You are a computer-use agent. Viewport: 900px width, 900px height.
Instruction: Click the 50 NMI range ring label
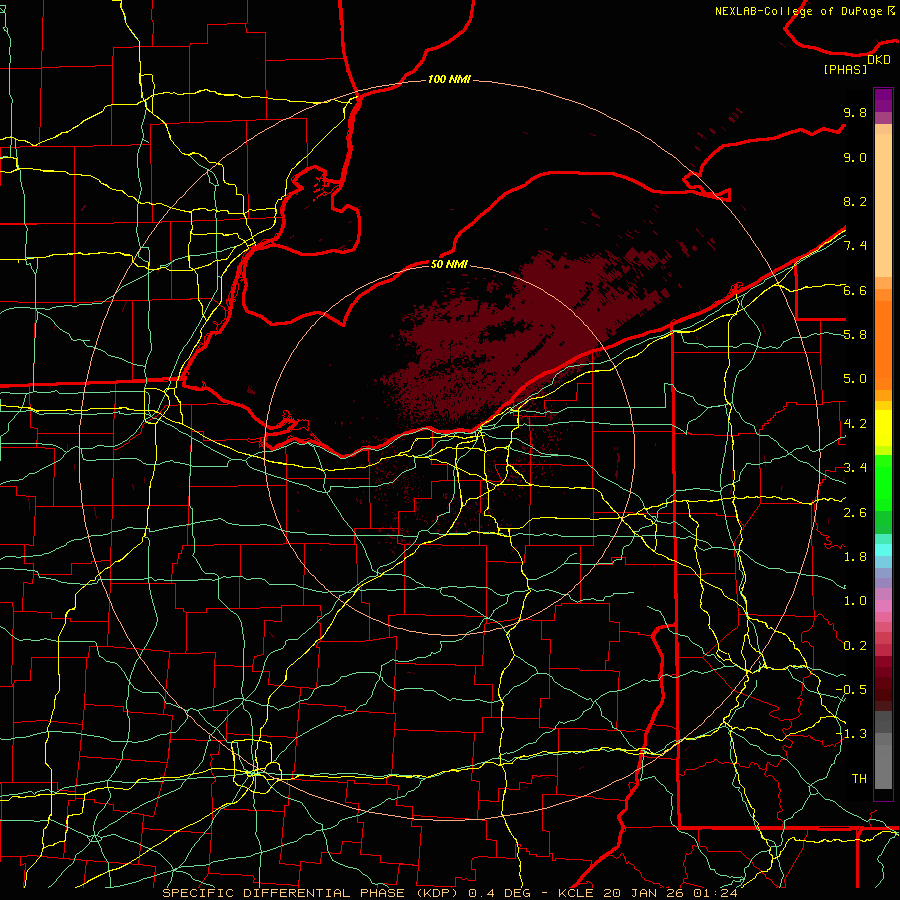click(449, 264)
